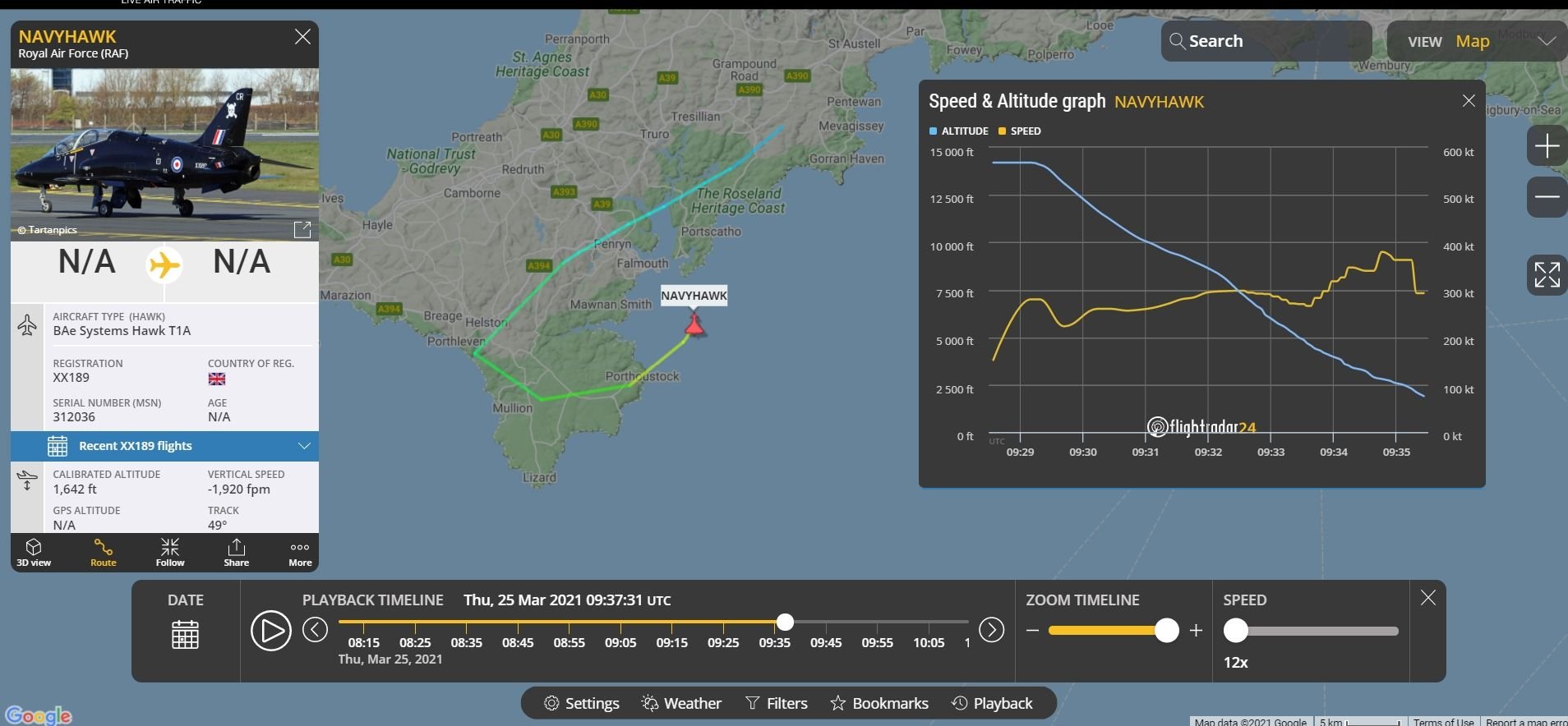View the Hawk T1A aircraft photo
The image size is (1568, 726).
coord(164,154)
